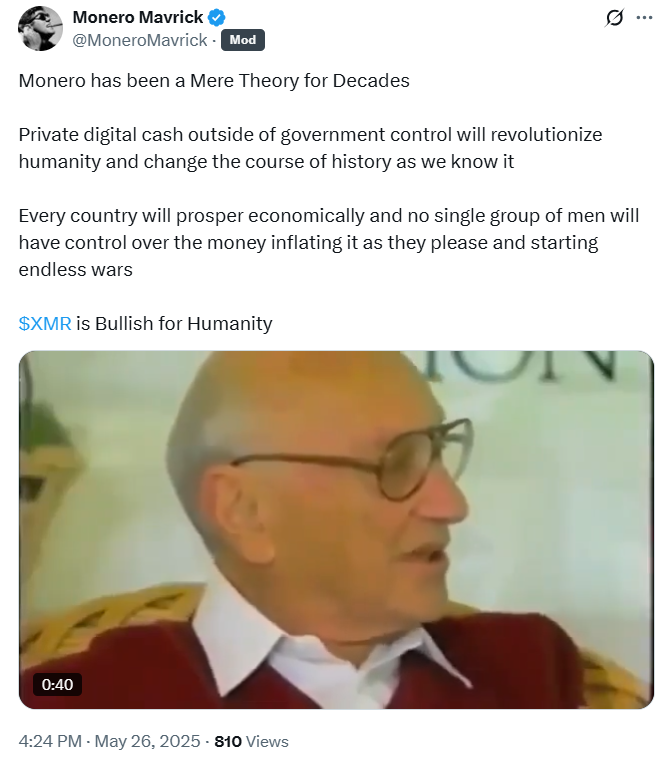The height and width of the screenshot is (759, 672).
Task: Click the 810 Views counter
Action: tap(251, 741)
